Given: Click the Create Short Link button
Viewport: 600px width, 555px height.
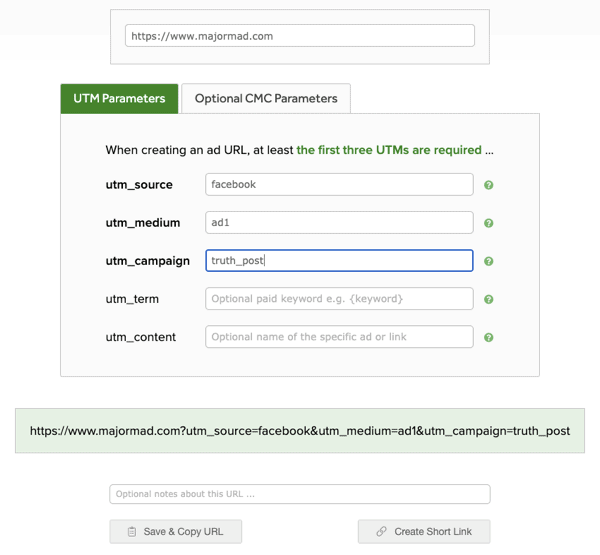Looking at the screenshot, I should tap(424, 532).
